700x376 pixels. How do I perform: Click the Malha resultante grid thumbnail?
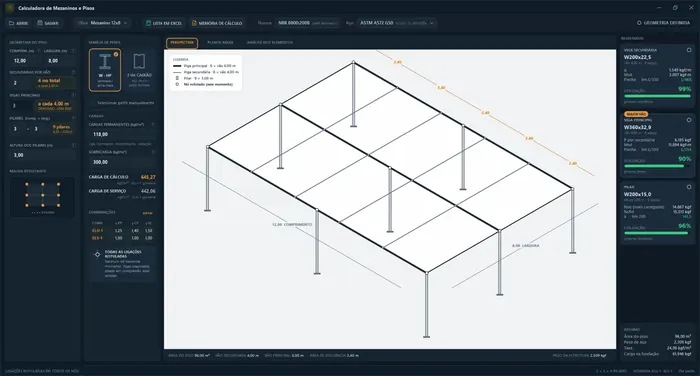(42, 197)
